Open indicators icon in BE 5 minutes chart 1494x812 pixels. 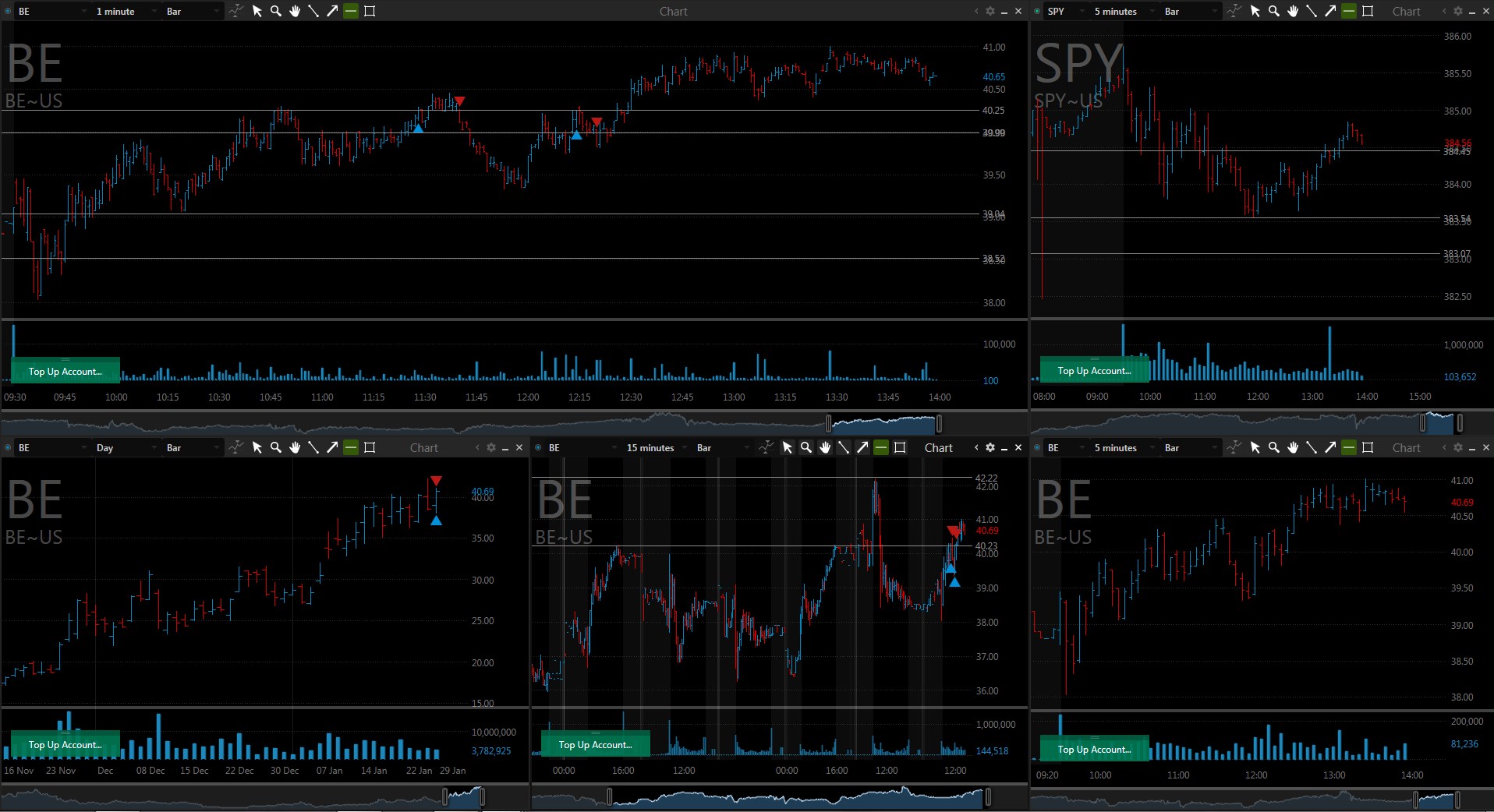point(1234,447)
